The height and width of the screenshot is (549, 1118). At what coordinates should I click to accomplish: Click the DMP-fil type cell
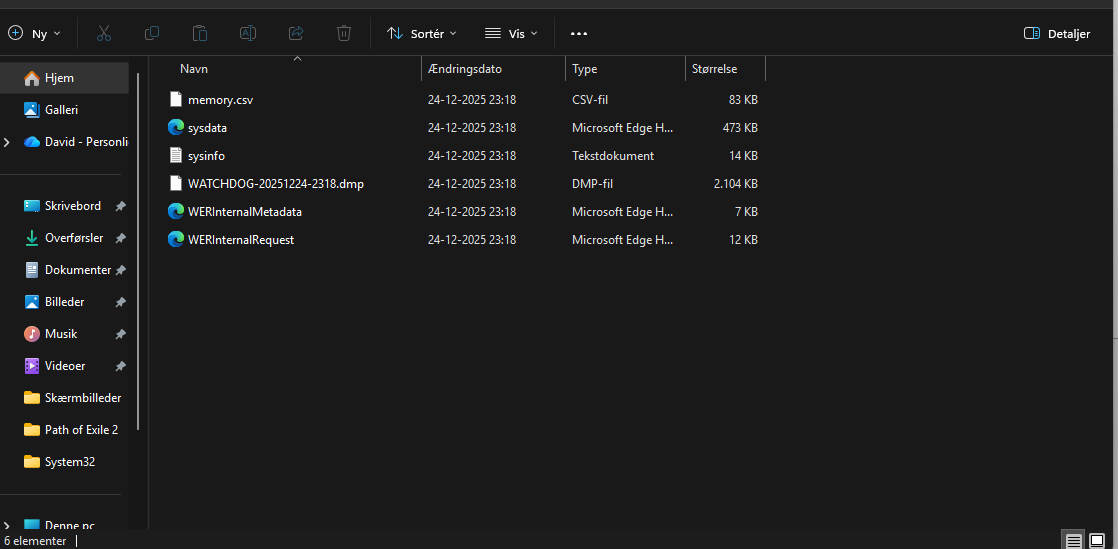click(x=593, y=183)
